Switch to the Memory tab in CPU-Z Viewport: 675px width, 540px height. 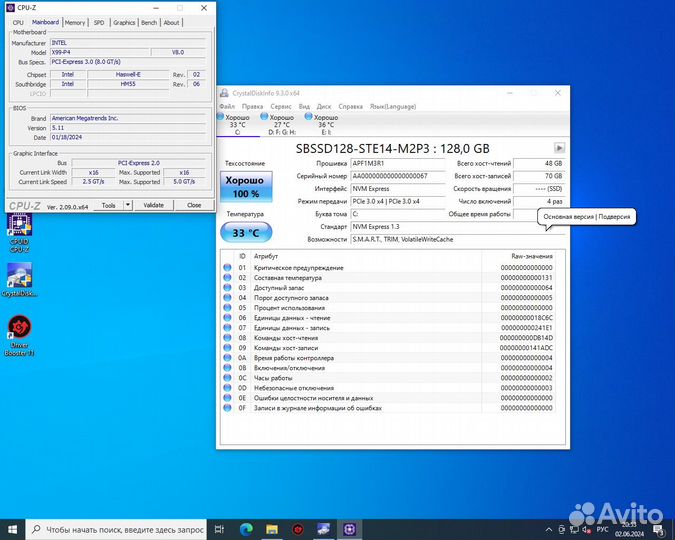click(x=75, y=22)
